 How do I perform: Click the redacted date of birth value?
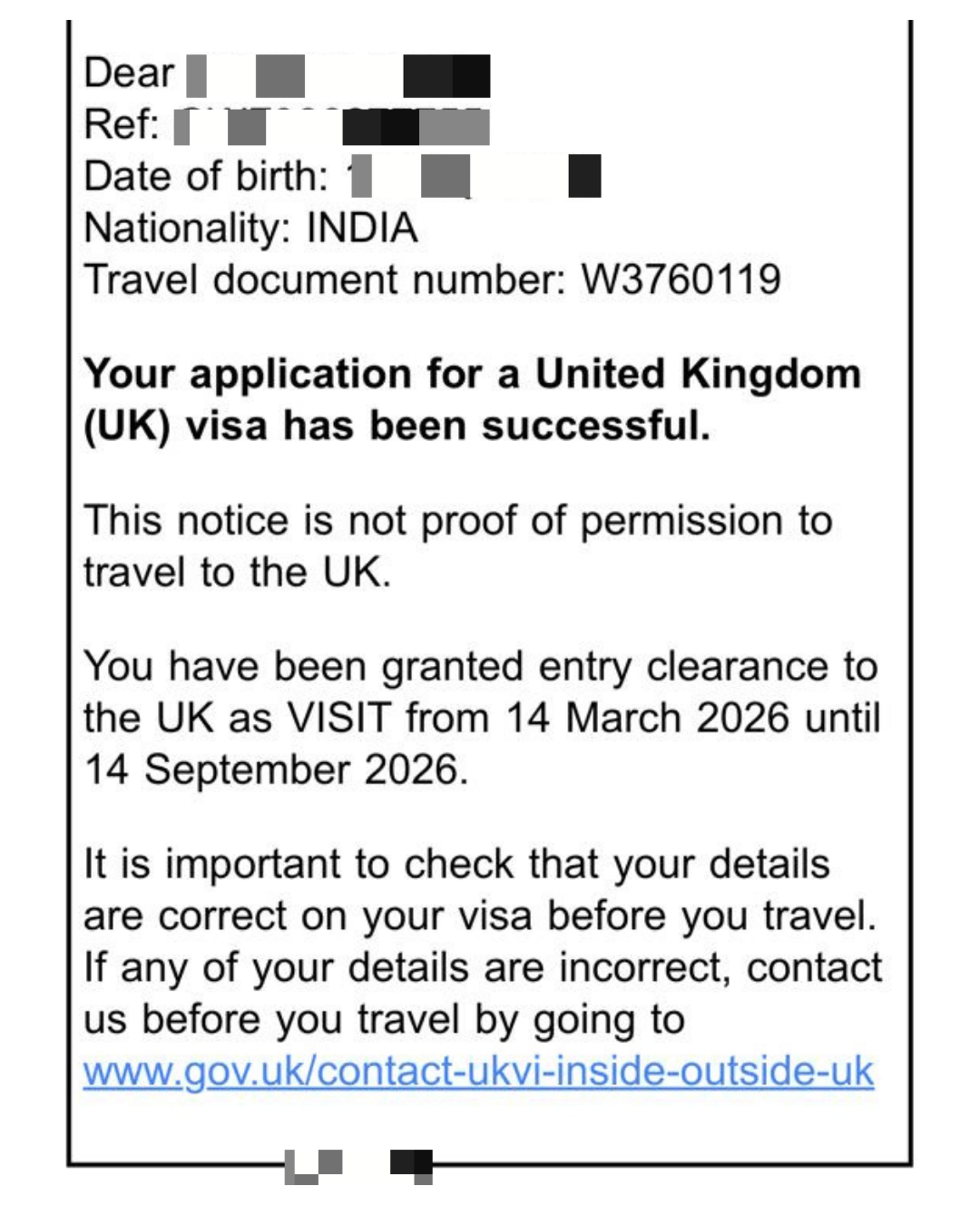pyautogui.click(x=475, y=176)
